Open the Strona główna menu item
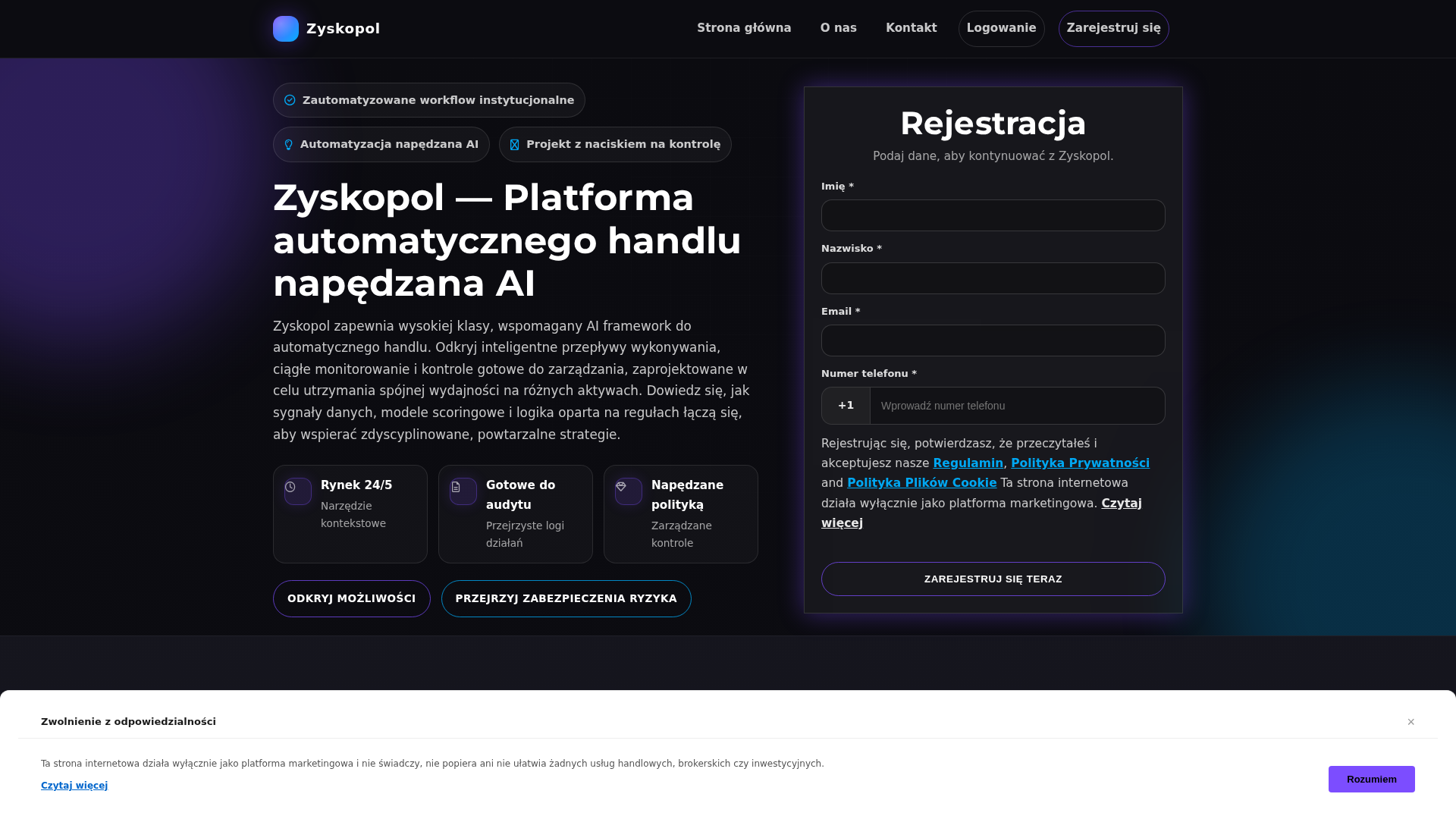This screenshot has height=819, width=1456. click(x=744, y=28)
